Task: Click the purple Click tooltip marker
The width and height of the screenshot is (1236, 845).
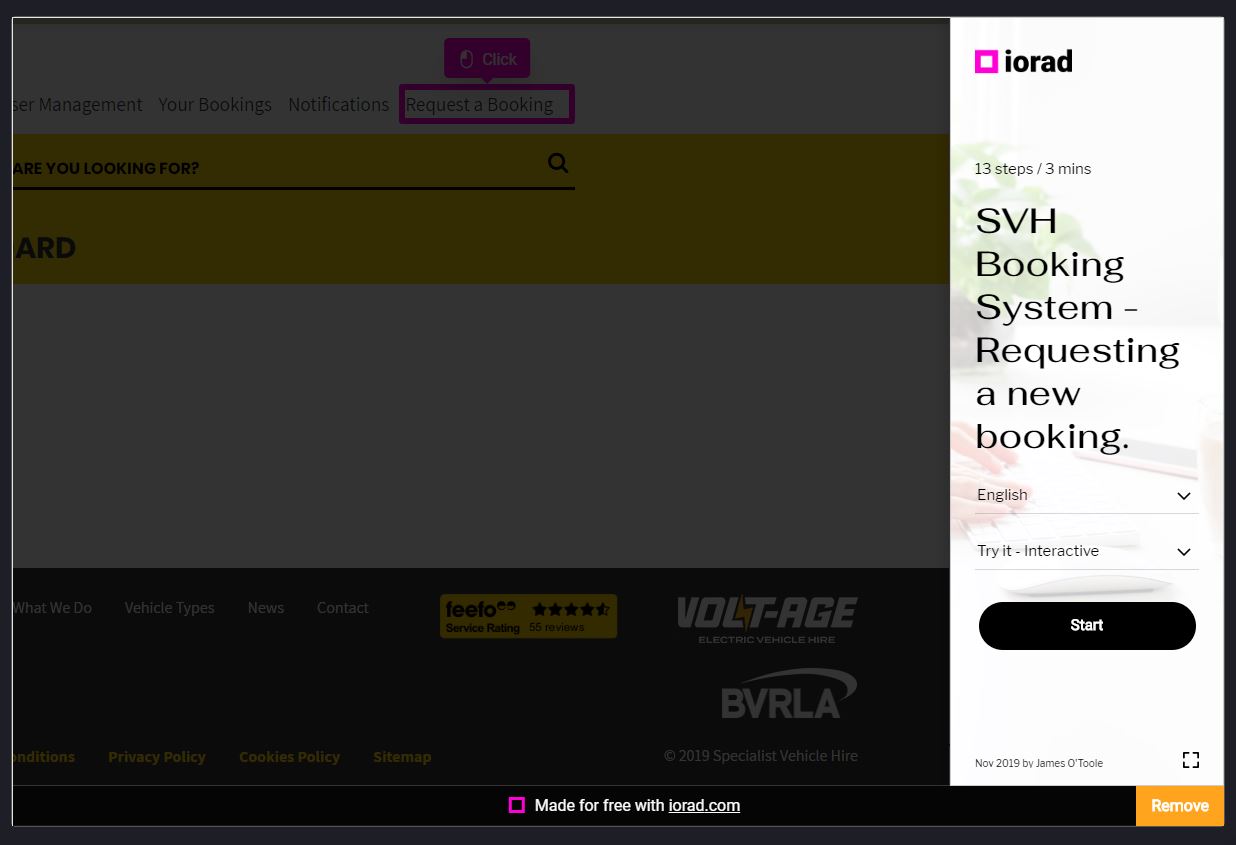Action: point(487,59)
